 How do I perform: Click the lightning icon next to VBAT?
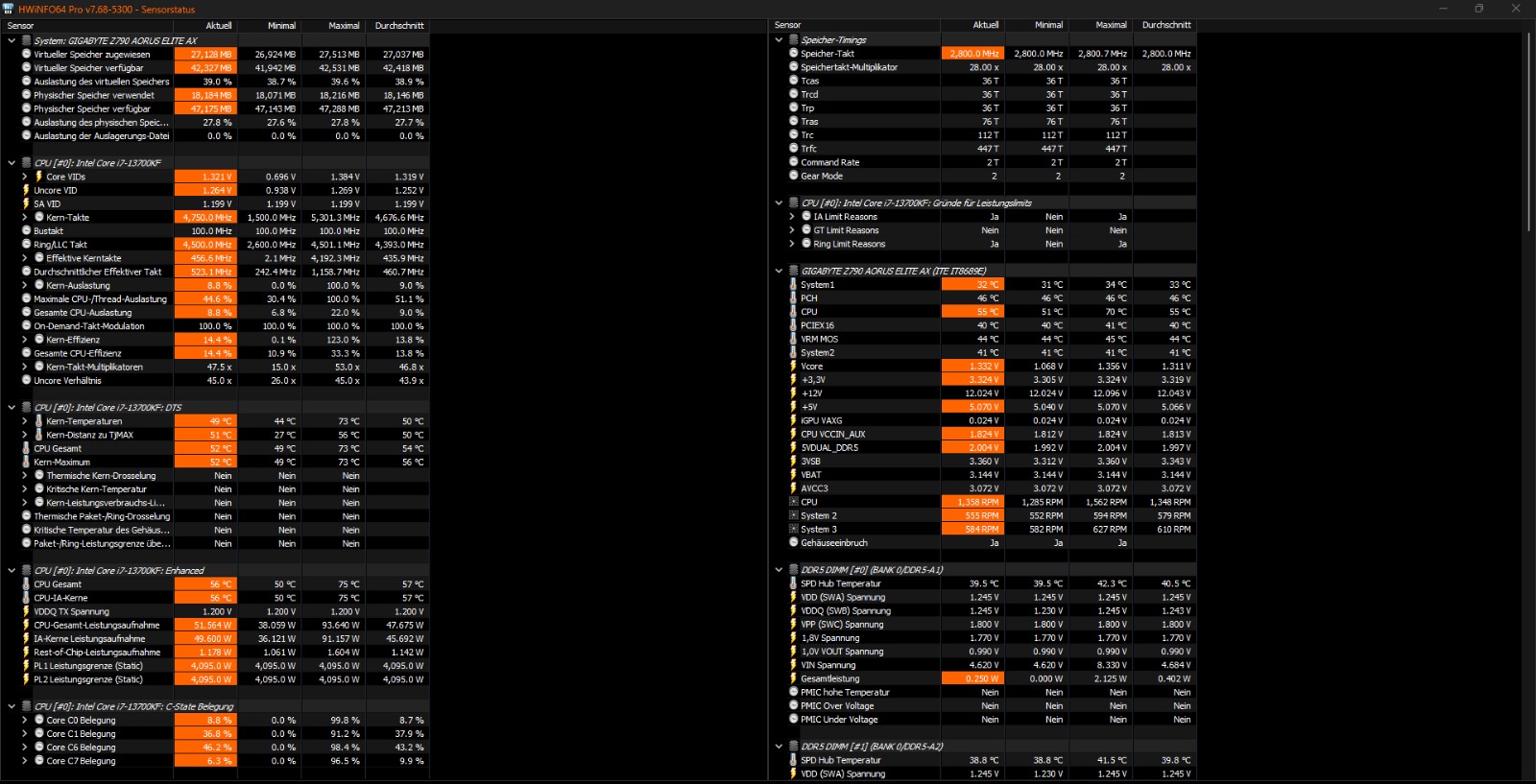pos(794,475)
